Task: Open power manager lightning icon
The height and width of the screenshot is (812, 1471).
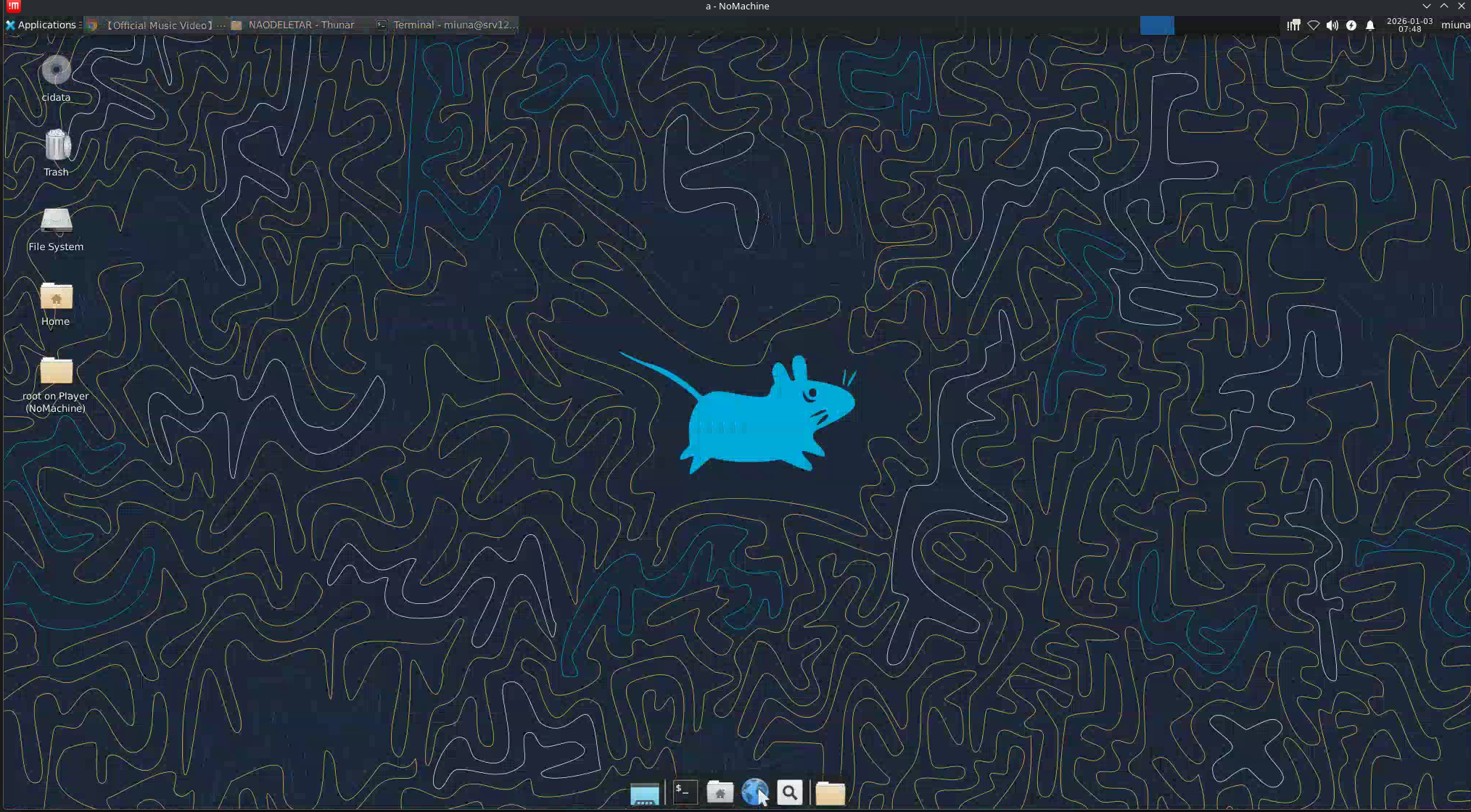Action: [x=1351, y=25]
